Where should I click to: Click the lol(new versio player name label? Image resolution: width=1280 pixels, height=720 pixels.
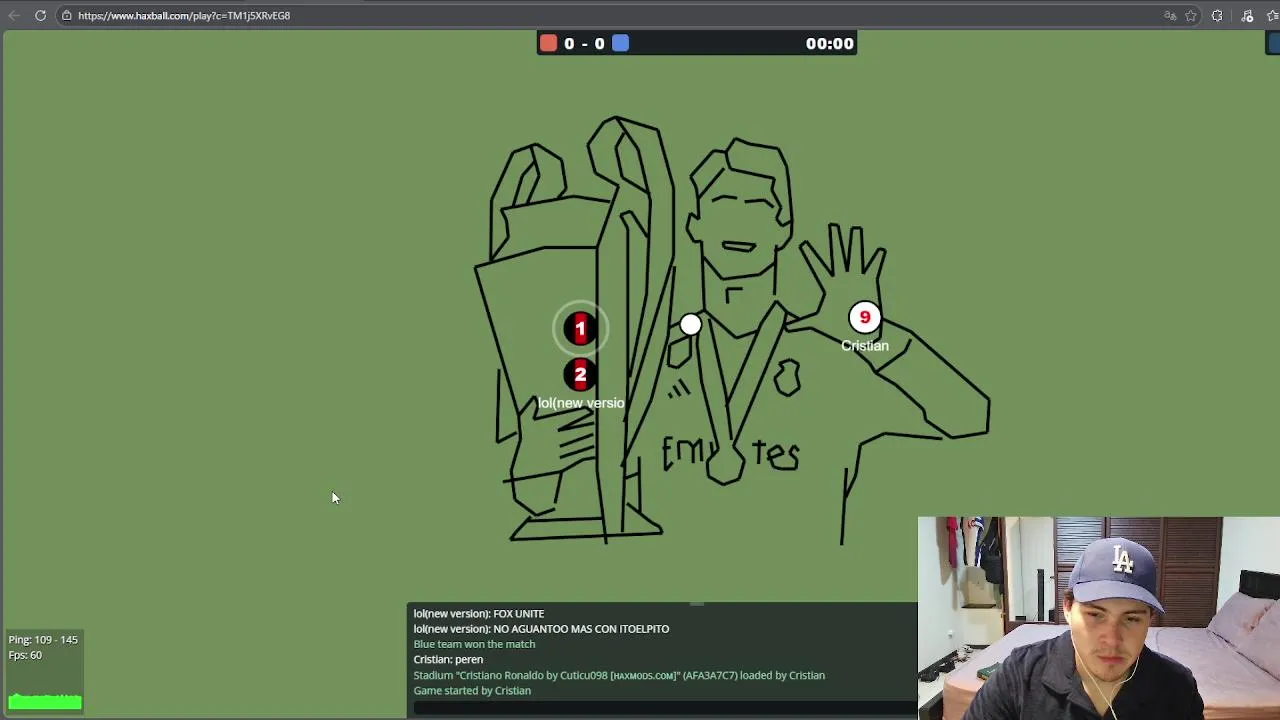tap(581, 403)
